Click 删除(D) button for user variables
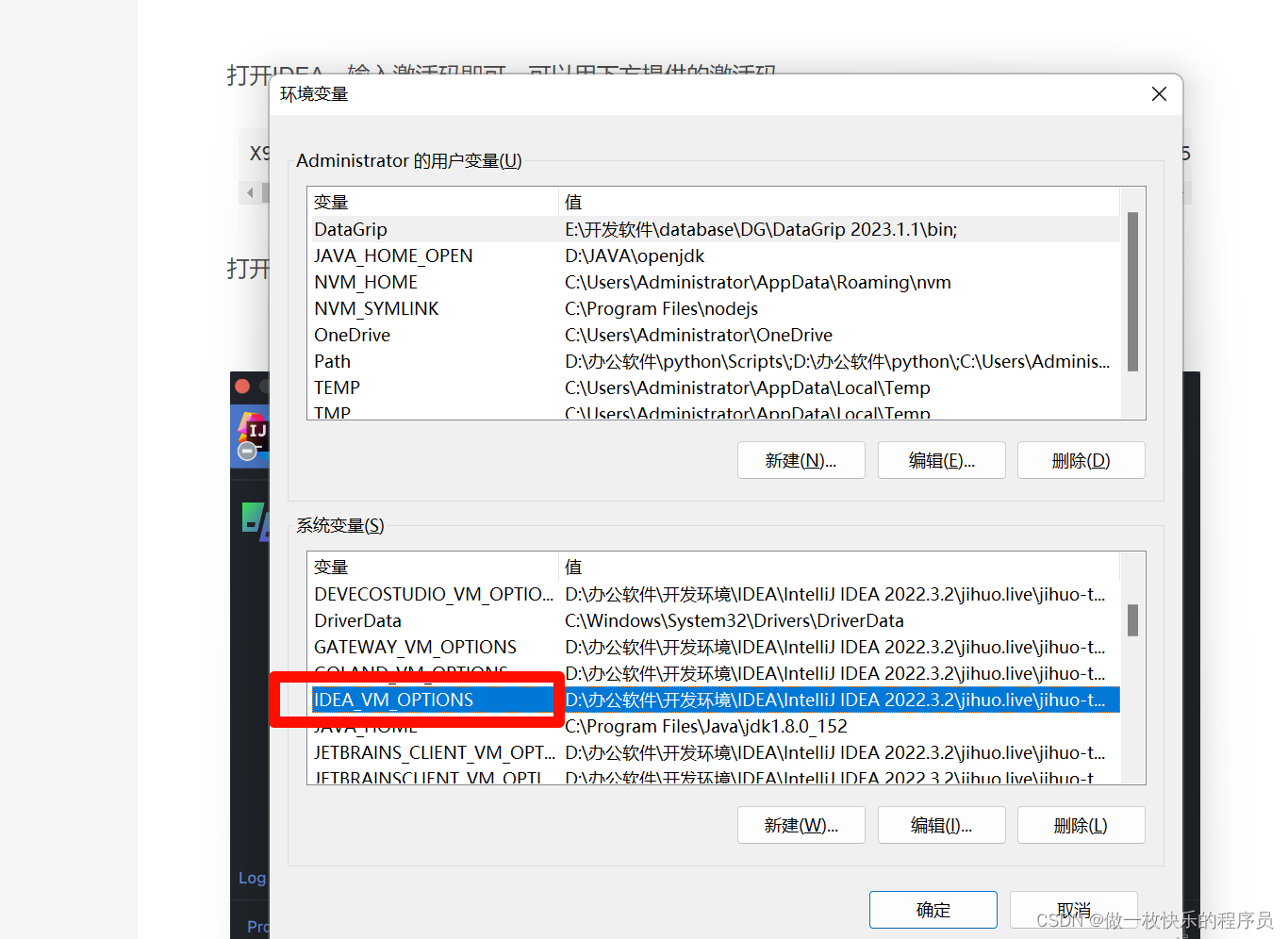 [1081, 461]
